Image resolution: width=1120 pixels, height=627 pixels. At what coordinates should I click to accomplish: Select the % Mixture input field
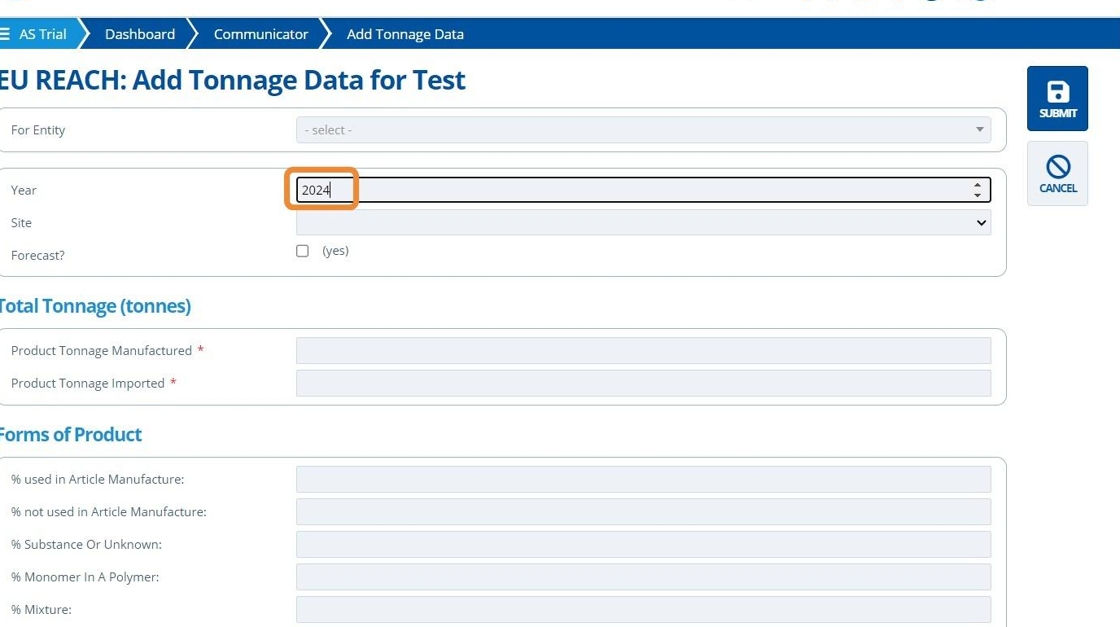(x=643, y=609)
